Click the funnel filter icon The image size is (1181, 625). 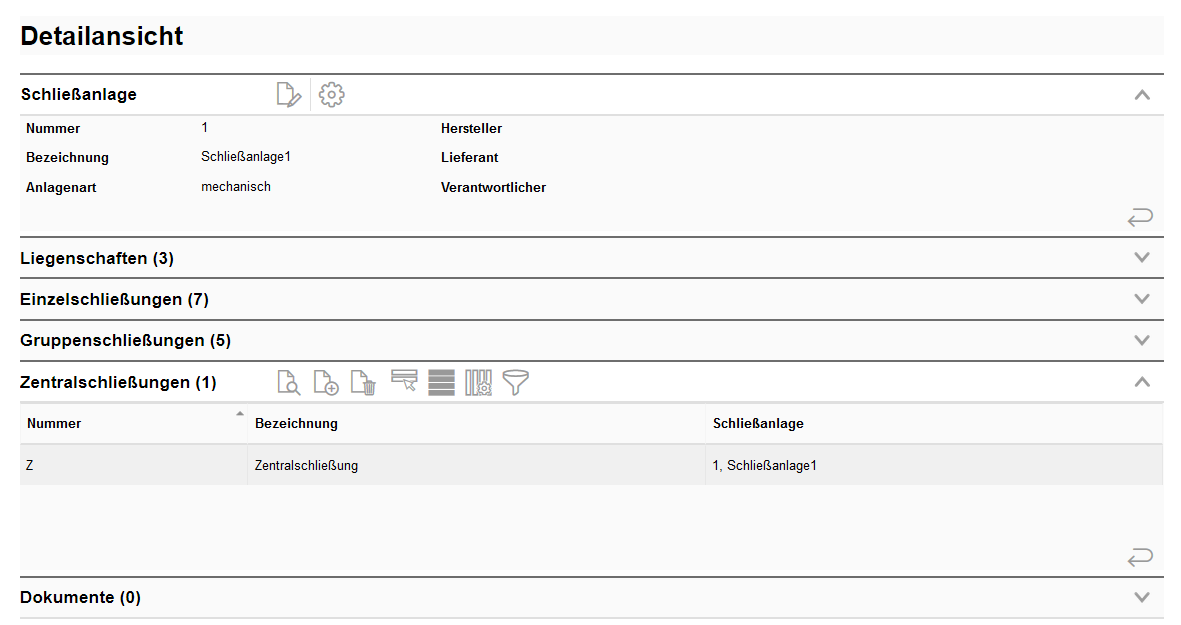coord(516,382)
